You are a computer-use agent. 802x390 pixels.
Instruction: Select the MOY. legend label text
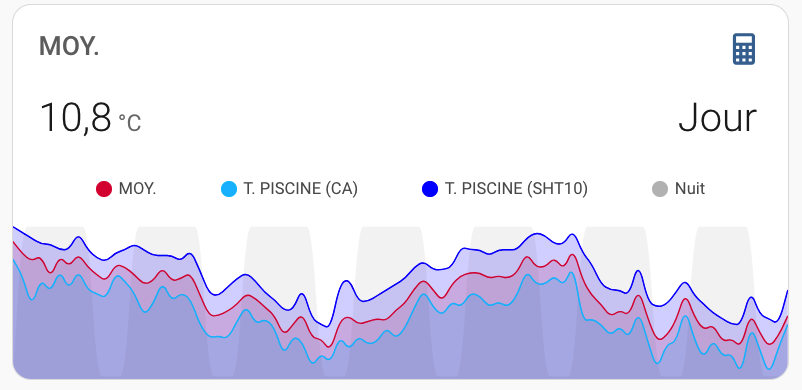[x=137, y=189]
